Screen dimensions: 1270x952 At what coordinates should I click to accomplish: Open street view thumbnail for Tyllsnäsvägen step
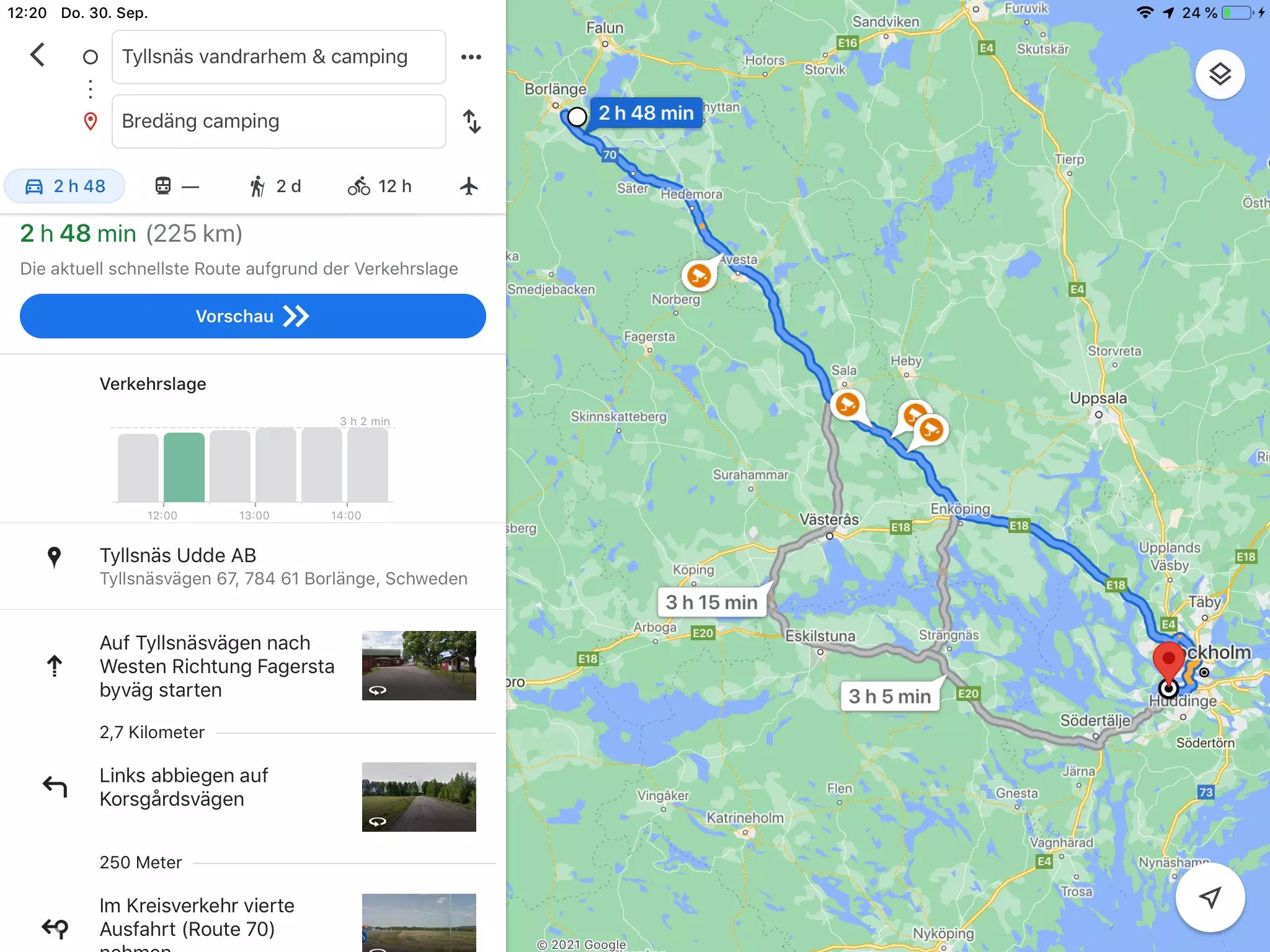pyautogui.click(x=419, y=666)
